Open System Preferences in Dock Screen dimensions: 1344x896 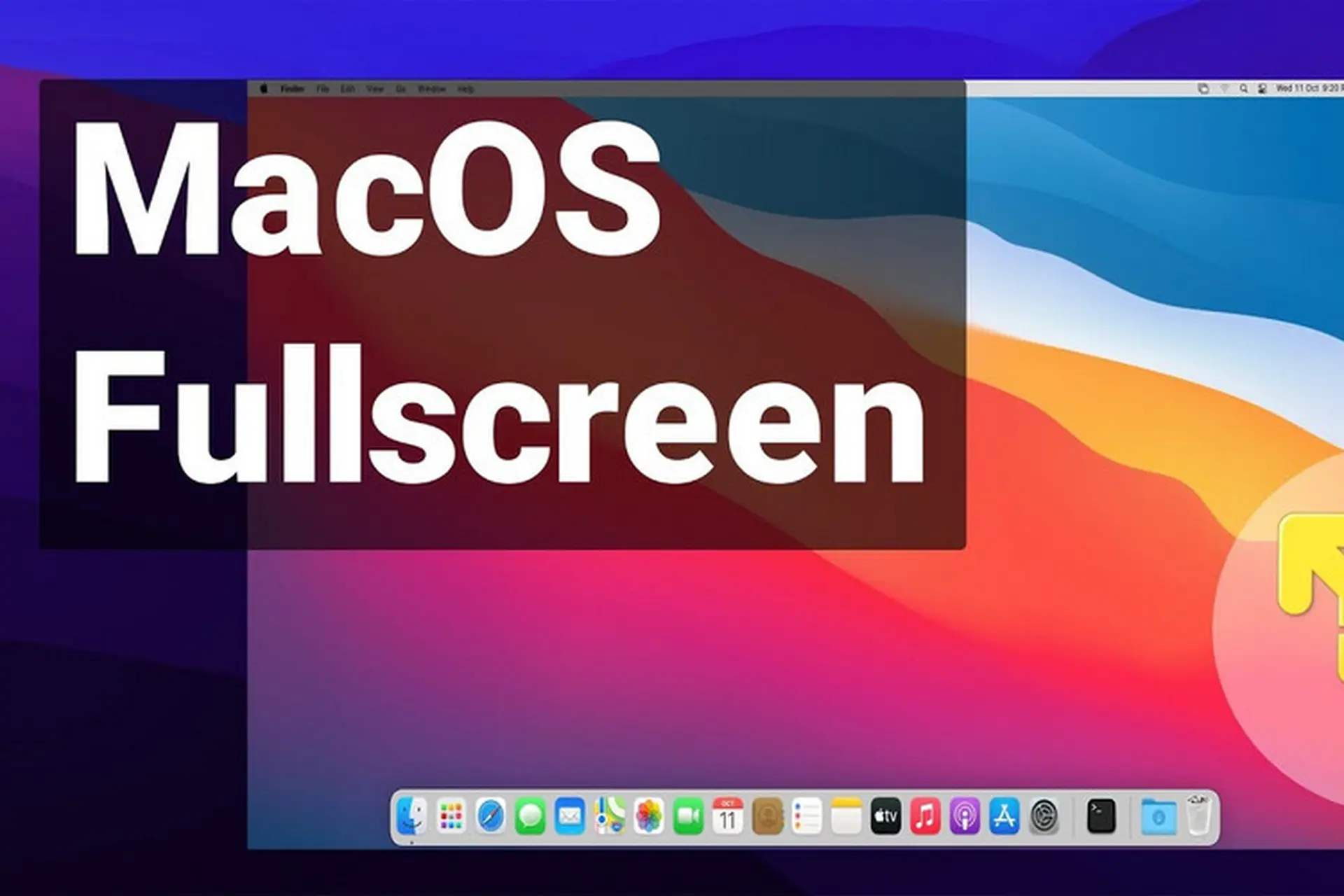coord(1044,816)
